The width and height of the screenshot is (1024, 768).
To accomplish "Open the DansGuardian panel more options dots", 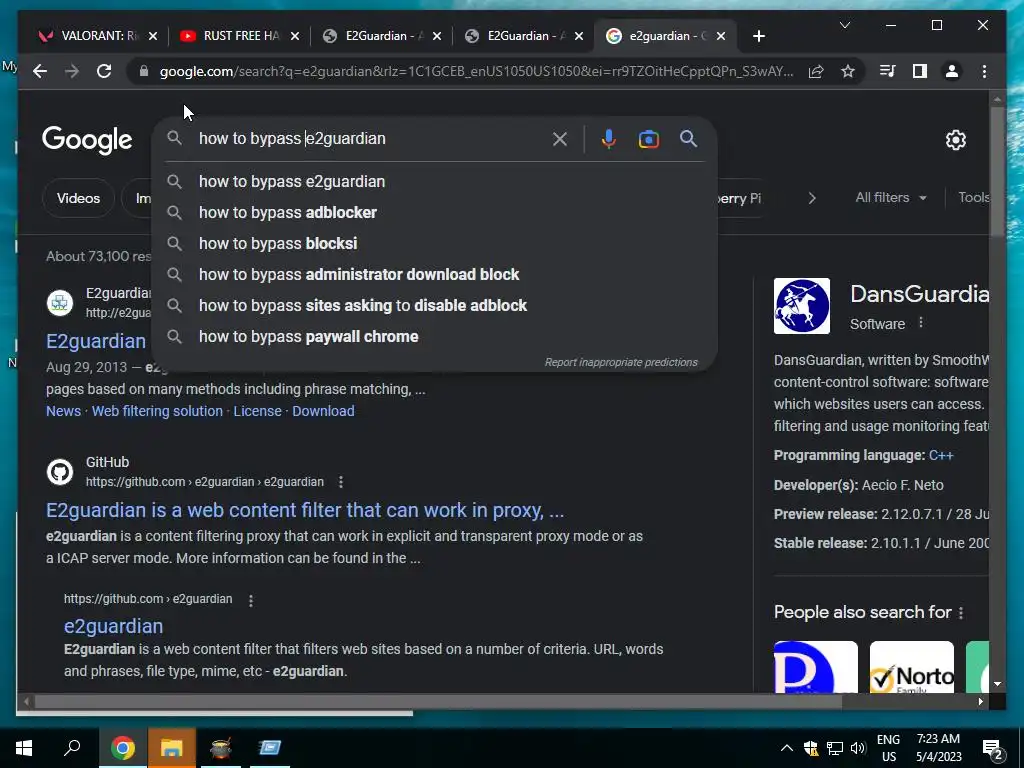I will click(x=921, y=323).
